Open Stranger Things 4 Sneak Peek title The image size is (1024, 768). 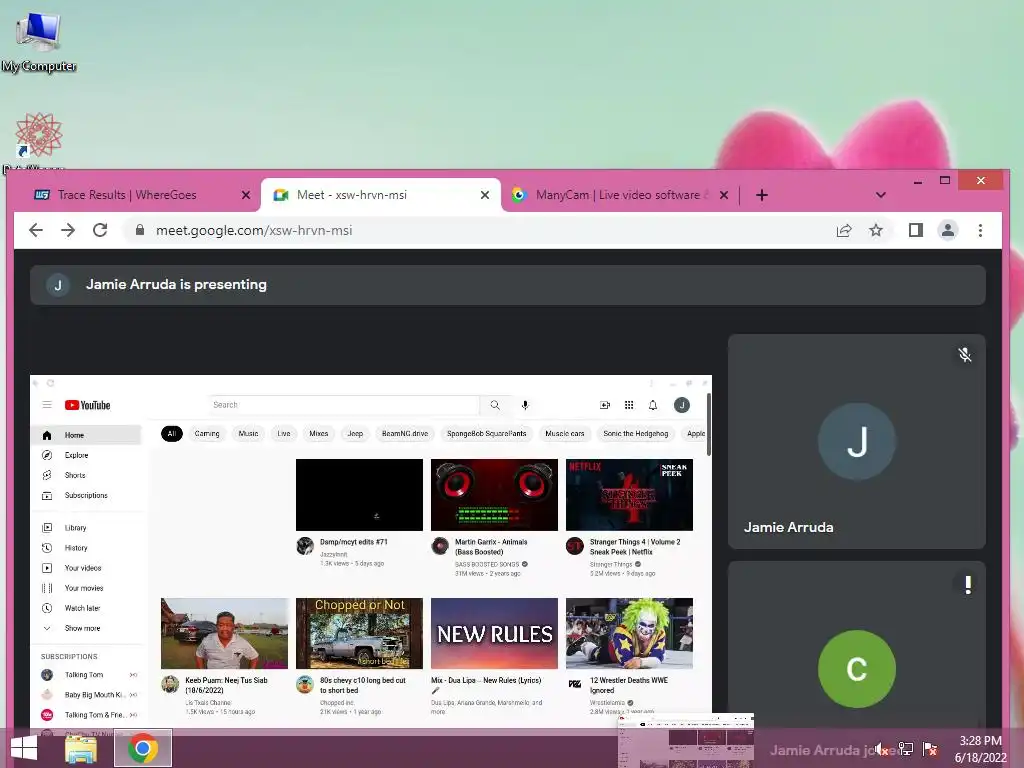[635, 547]
